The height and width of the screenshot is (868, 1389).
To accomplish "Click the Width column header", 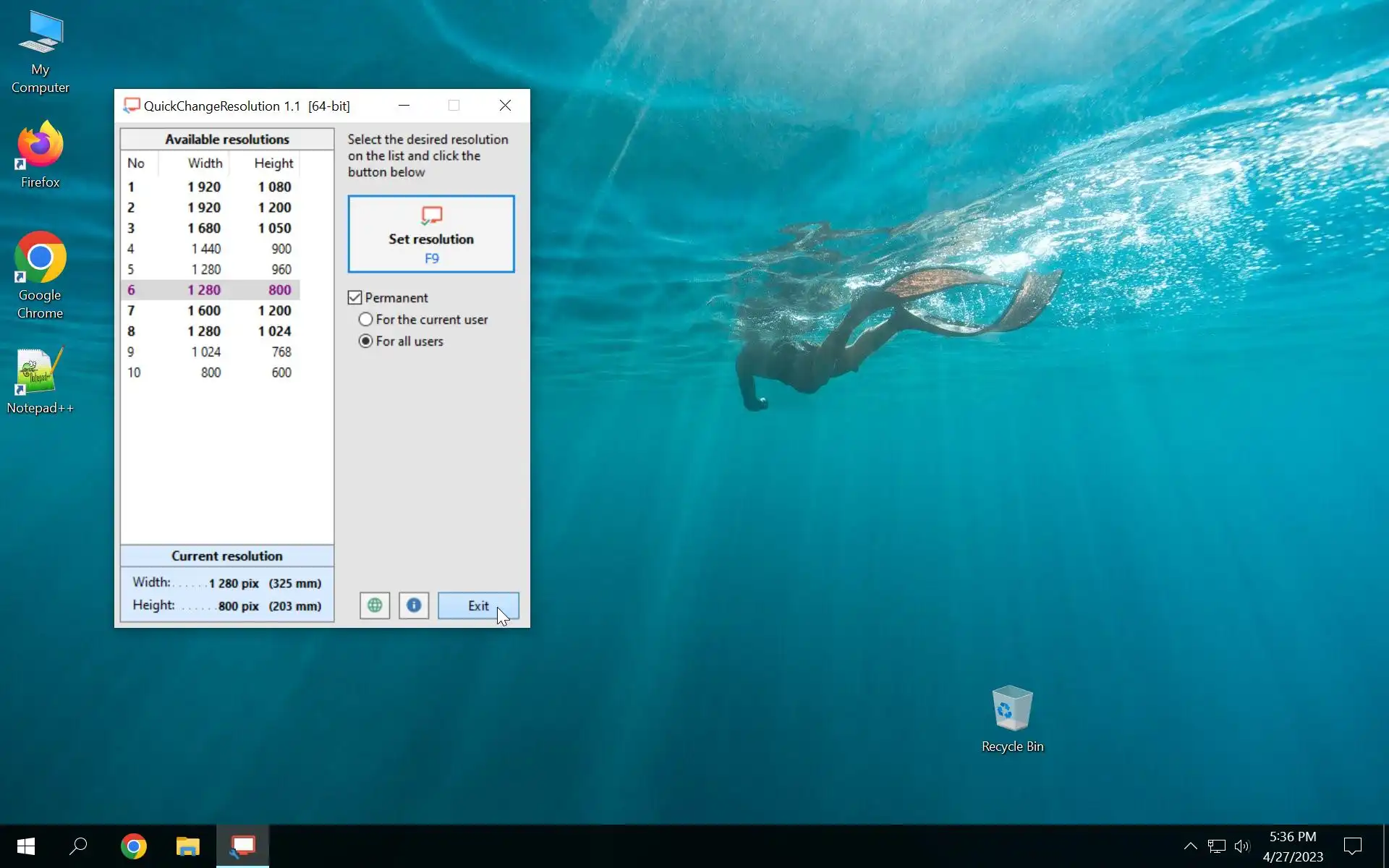I will [205, 163].
